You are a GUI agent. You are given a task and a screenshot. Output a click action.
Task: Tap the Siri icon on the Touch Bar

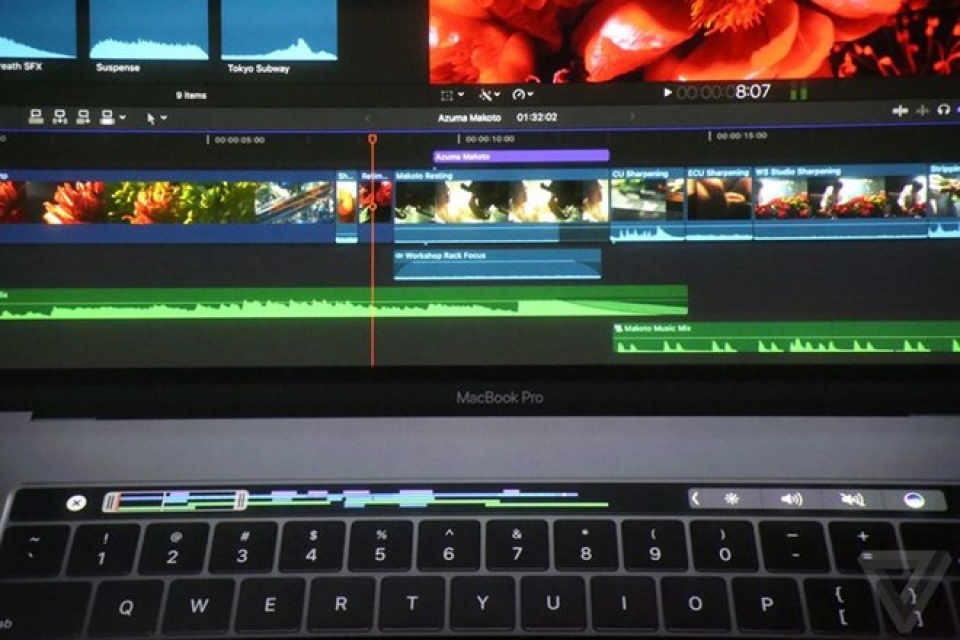pyautogui.click(x=915, y=499)
